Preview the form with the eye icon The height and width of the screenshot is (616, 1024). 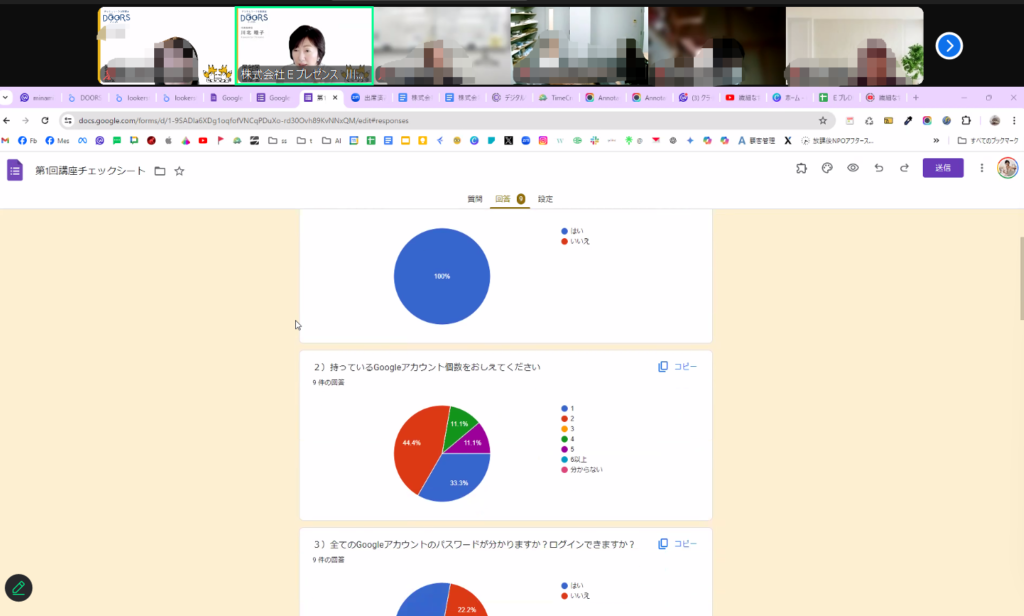(x=853, y=168)
